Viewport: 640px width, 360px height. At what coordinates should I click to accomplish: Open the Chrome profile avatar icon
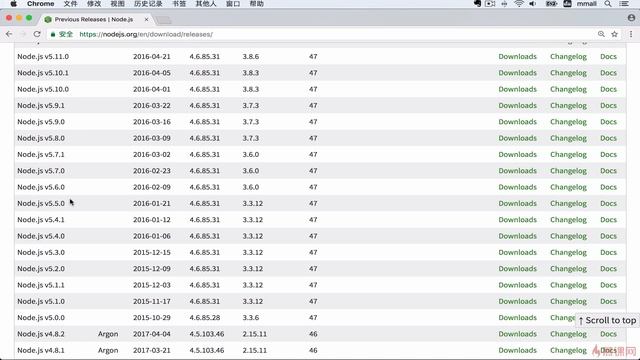pyautogui.click(x=631, y=18)
